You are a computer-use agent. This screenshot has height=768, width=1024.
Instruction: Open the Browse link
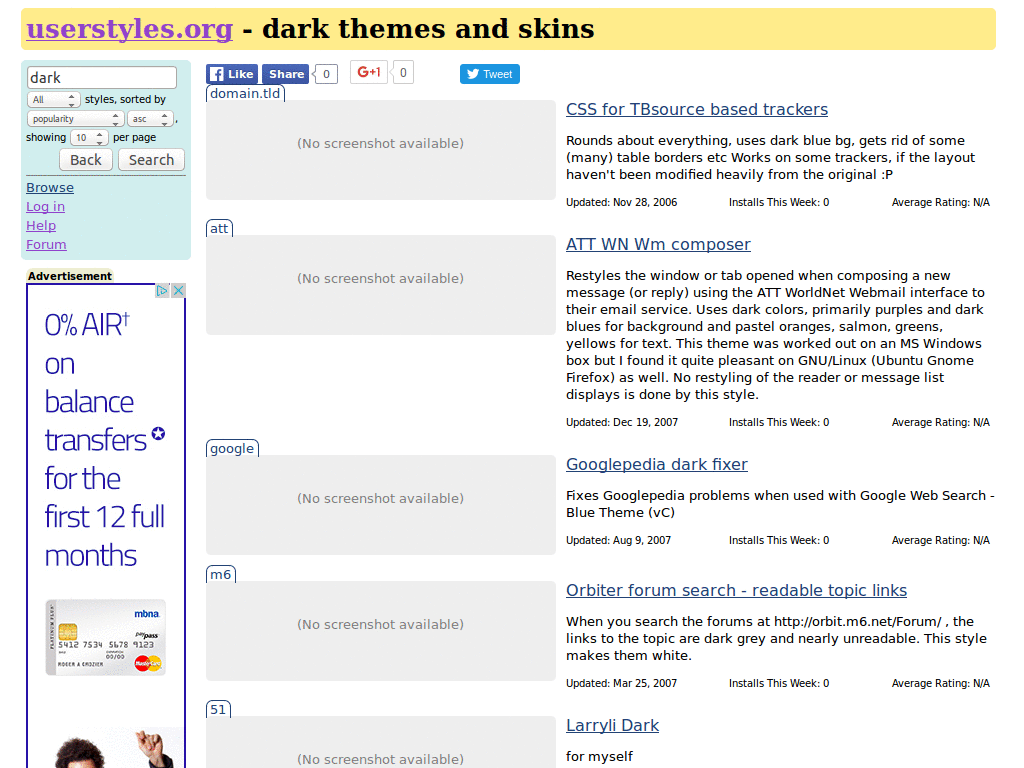[x=50, y=187]
